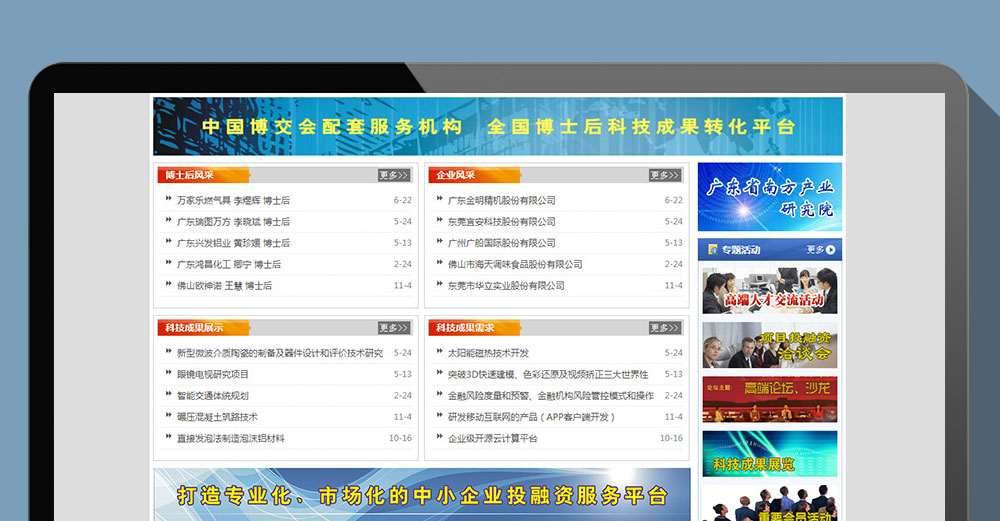Click bullet arrow beside 企业级开源云计算平台
1000x521 pixels.
point(439,437)
